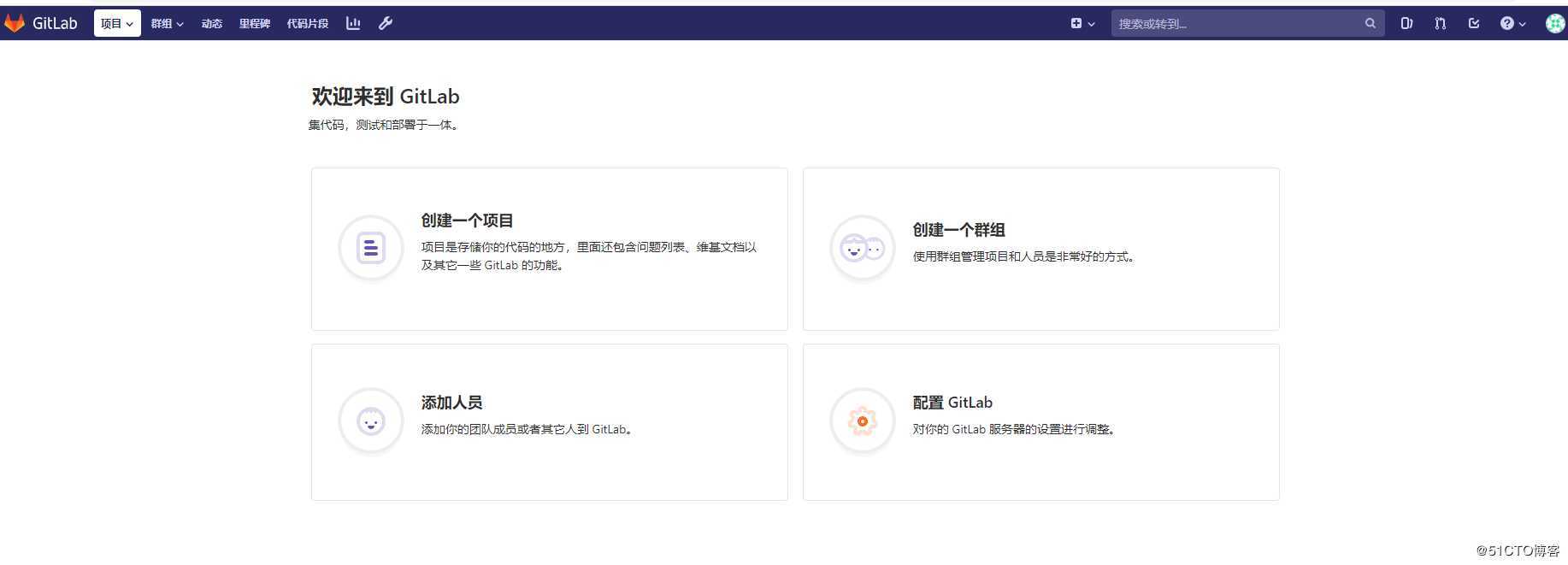Click the project document icon
The image size is (1568, 565).
click(371, 248)
